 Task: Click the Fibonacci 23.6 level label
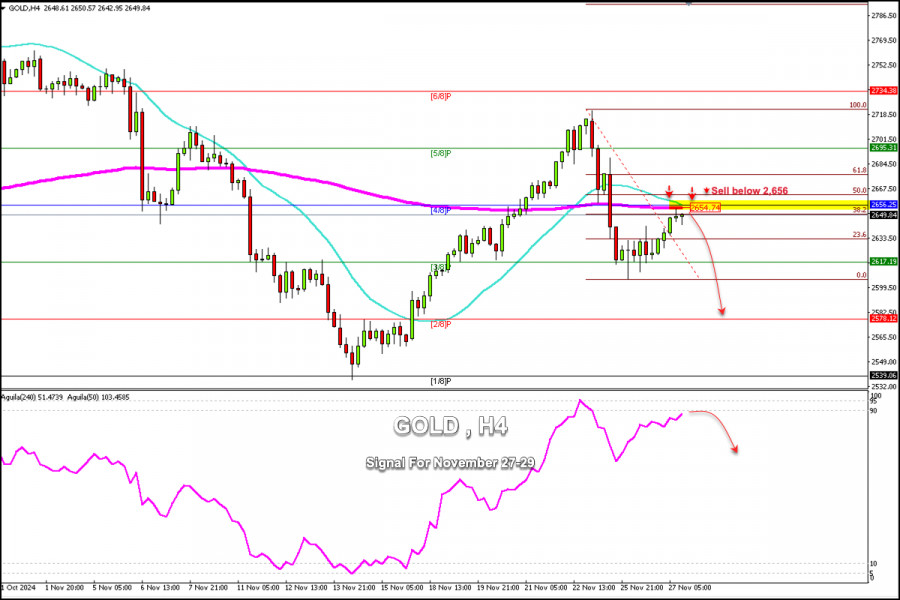(859, 235)
